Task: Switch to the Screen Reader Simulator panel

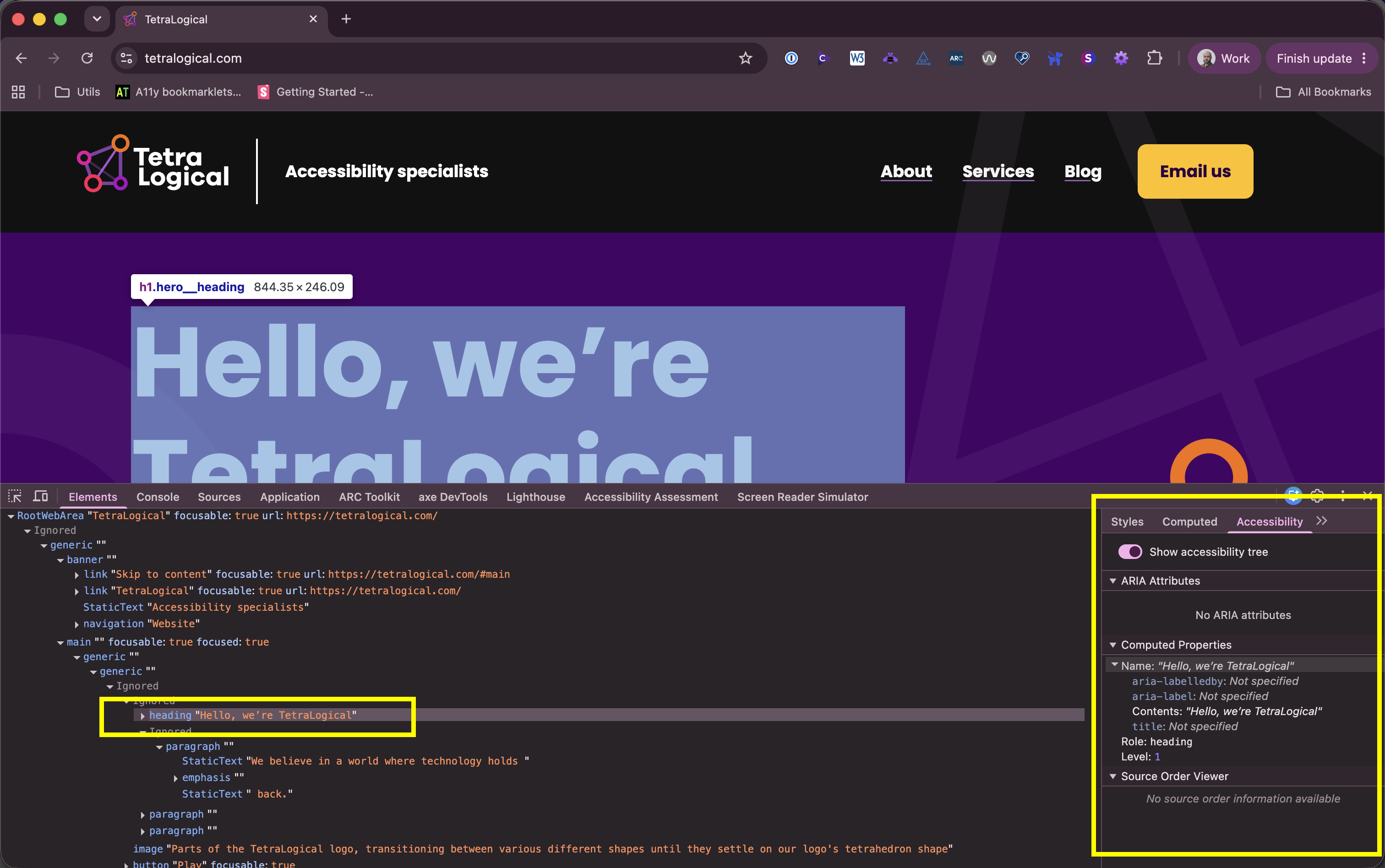Action: click(x=803, y=497)
